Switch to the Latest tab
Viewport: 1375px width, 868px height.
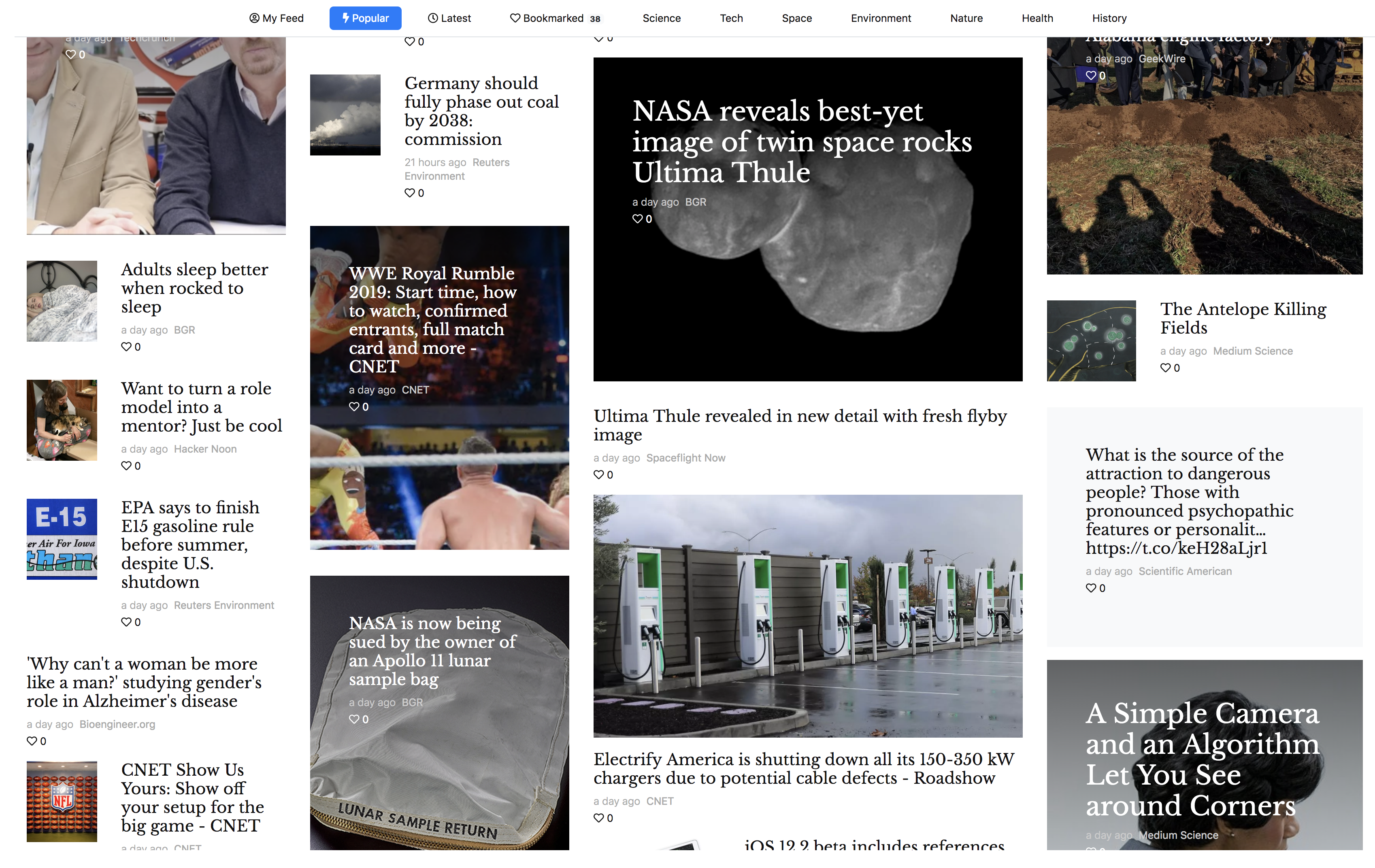(x=449, y=18)
